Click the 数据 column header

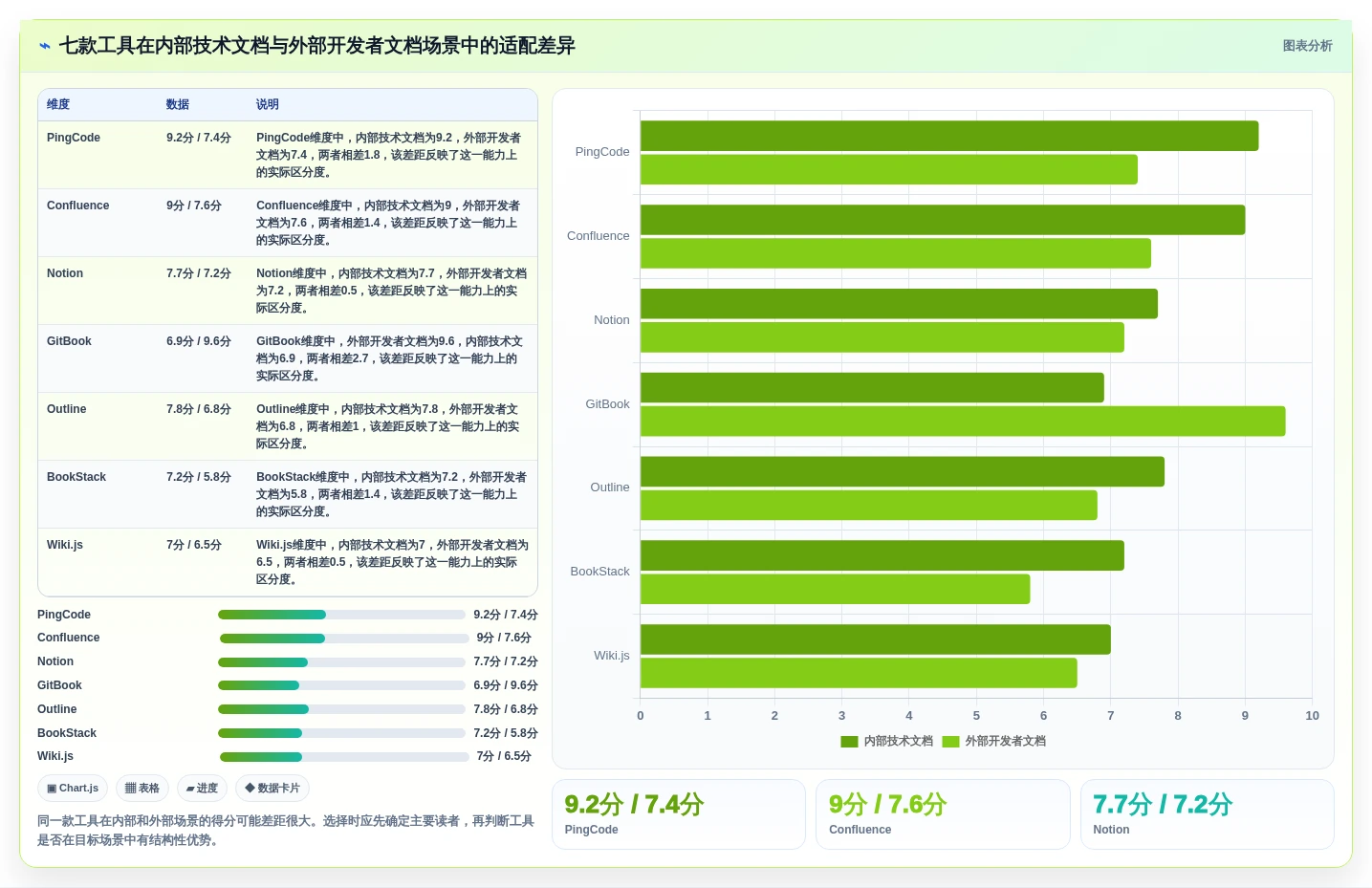(178, 104)
